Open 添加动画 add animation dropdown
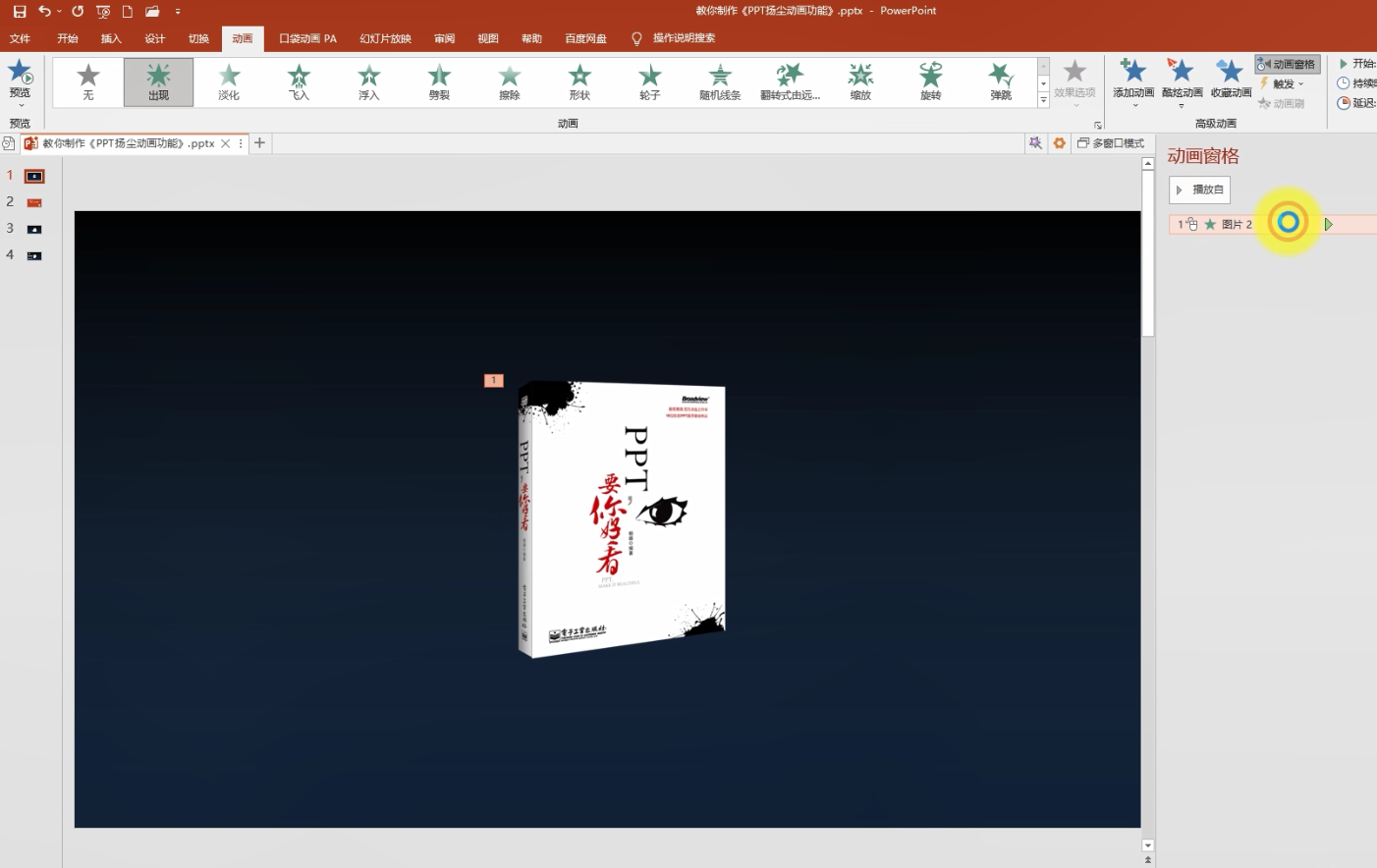 click(x=1133, y=82)
